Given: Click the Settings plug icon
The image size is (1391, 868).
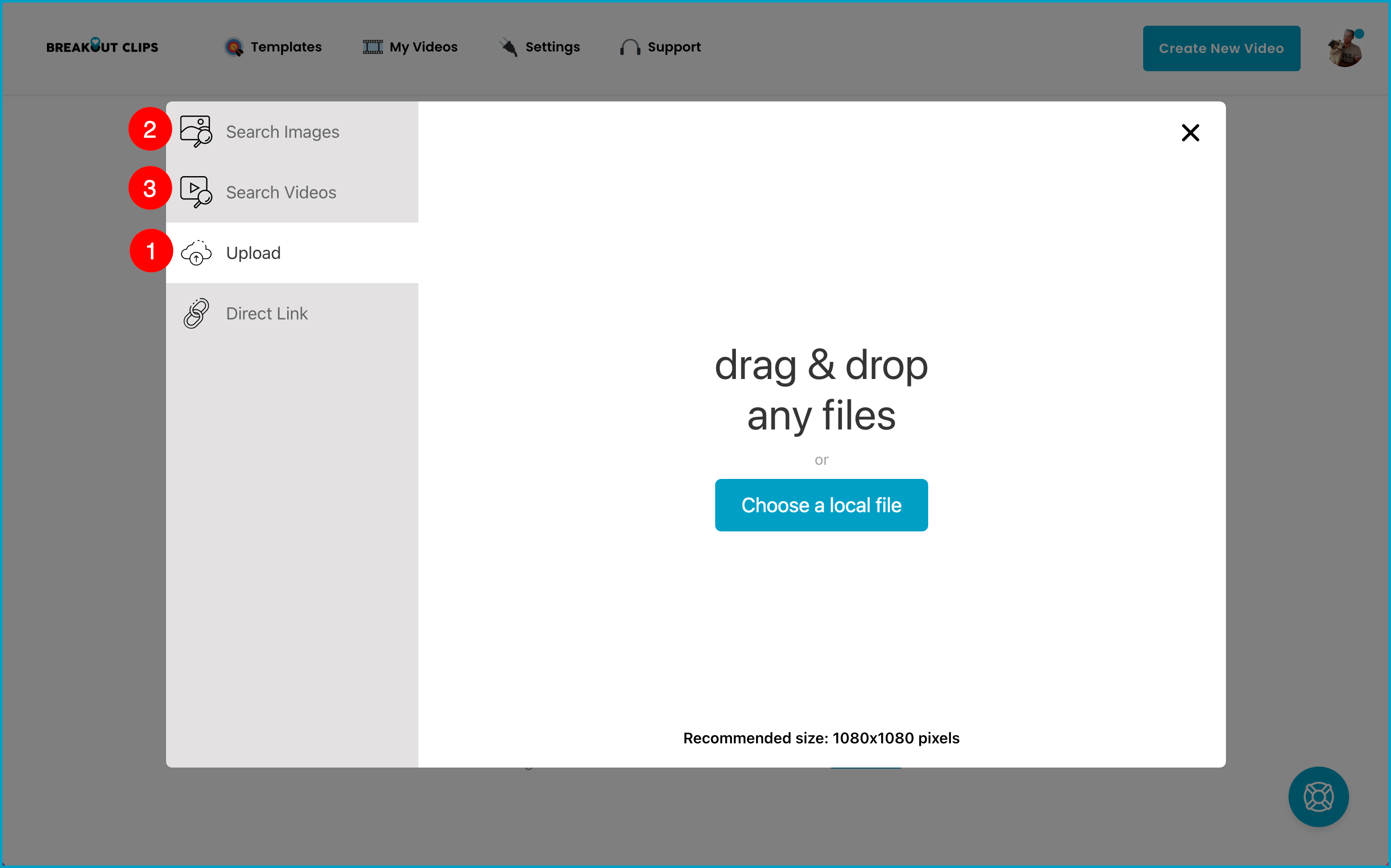Looking at the screenshot, I should pyautogui.click(x=509, y=47).
